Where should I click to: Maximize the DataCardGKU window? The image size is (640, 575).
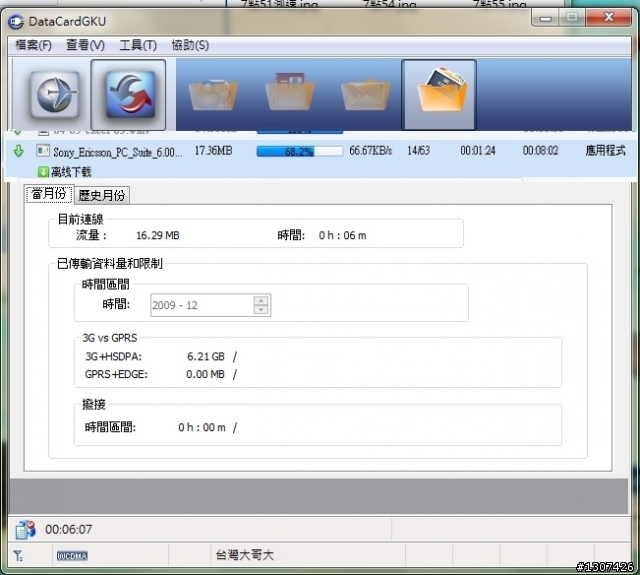572,17
